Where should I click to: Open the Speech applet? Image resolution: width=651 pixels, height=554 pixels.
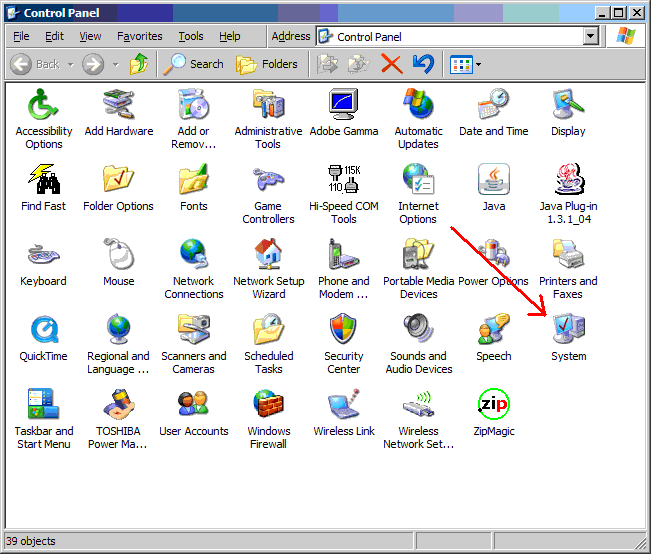[494, 329]
